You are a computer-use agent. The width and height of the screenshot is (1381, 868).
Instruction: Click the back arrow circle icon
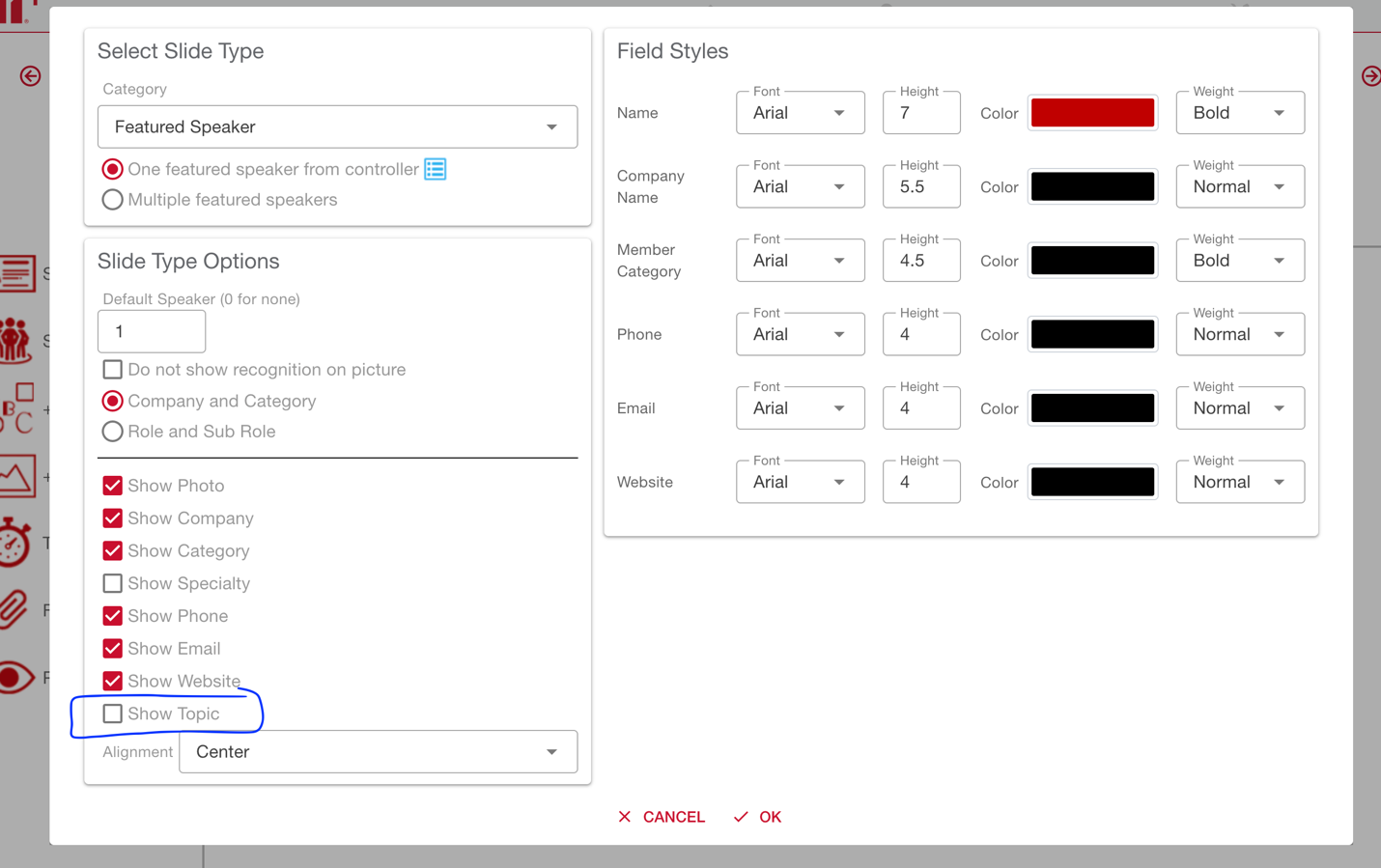pyautogui.click(x=30, y=76)
